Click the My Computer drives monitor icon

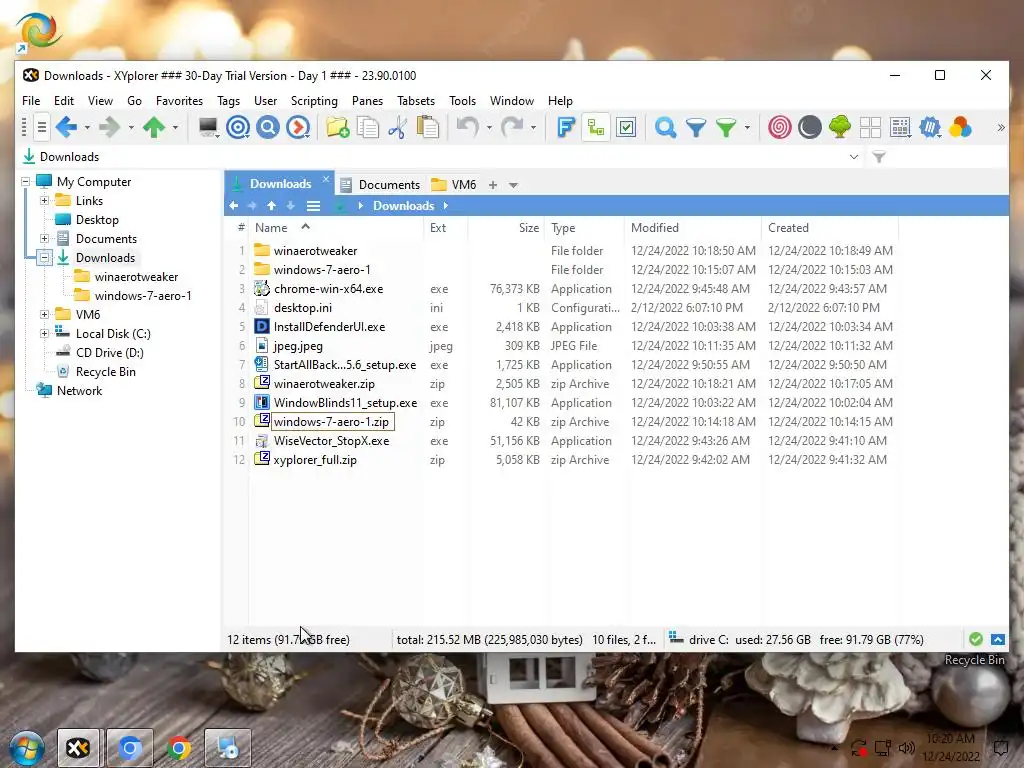208,127
